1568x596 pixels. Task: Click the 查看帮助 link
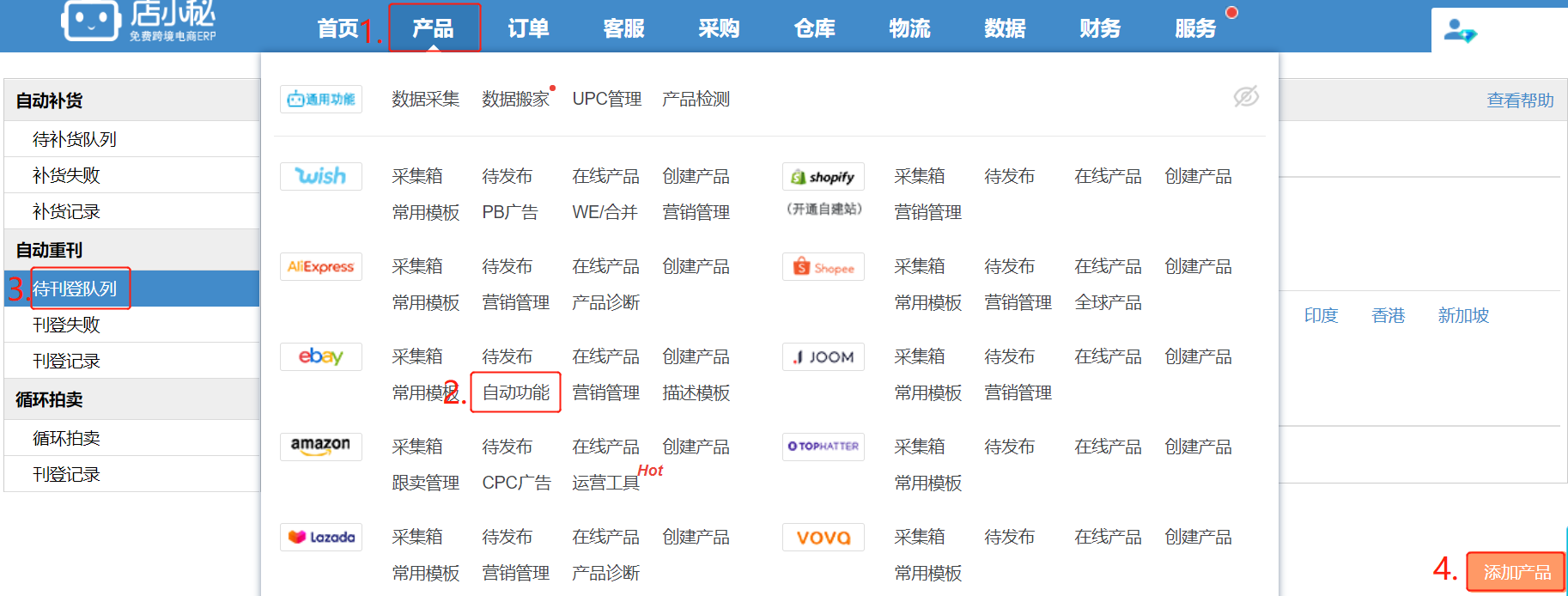click(1520, 100)
